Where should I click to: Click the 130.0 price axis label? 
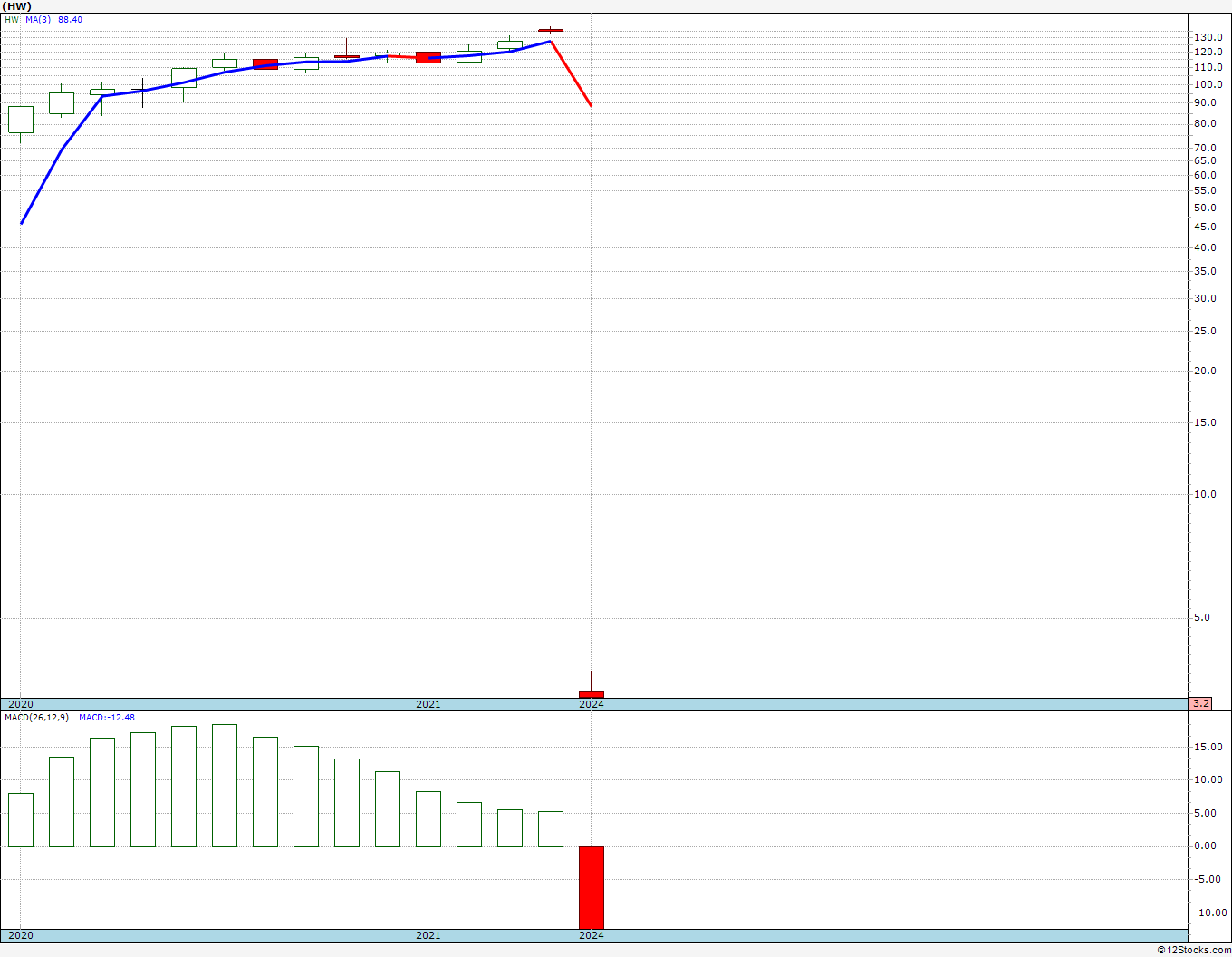(1208, 37)
